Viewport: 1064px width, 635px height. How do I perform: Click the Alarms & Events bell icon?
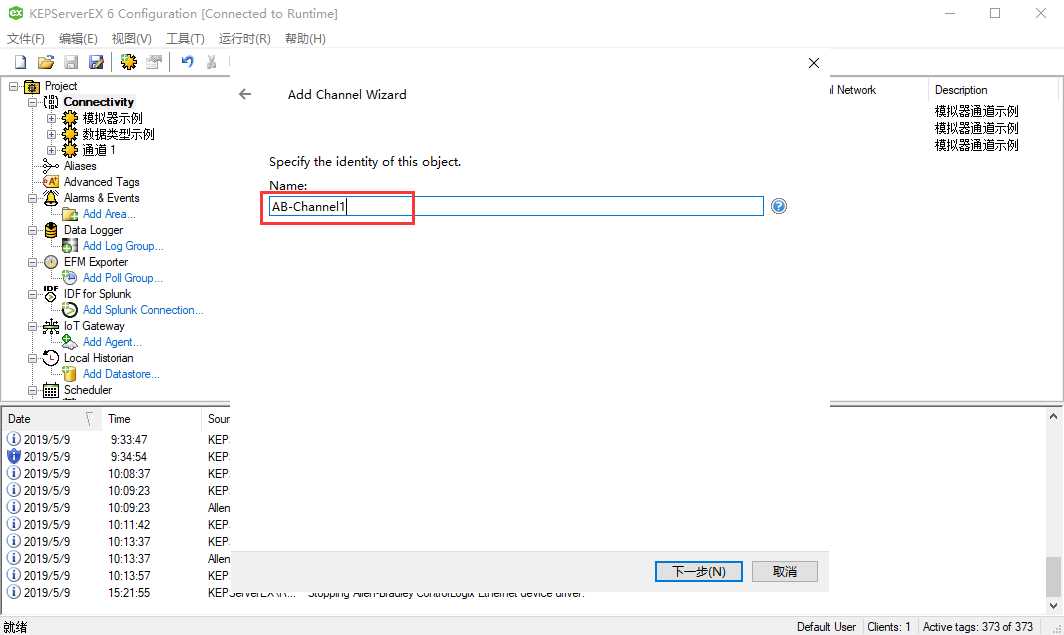click(51, 198)
